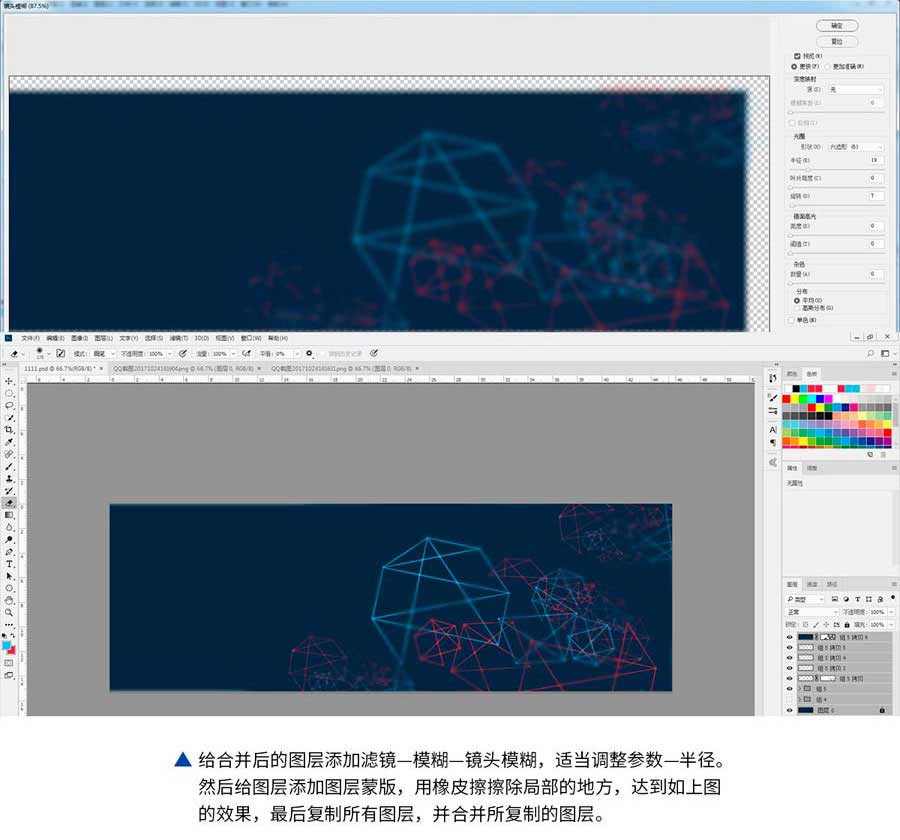Select the Move tool in the toolbox

coord(9,381)
